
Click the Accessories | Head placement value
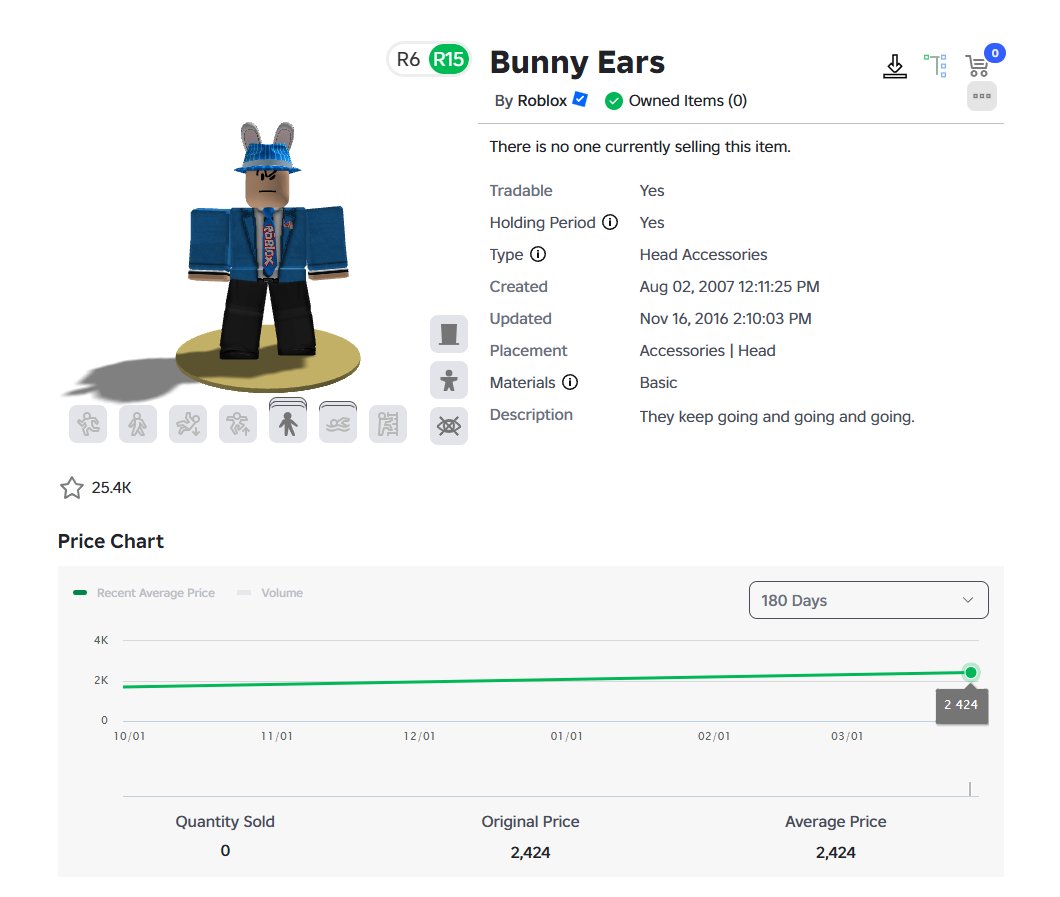tap(707, 351)
